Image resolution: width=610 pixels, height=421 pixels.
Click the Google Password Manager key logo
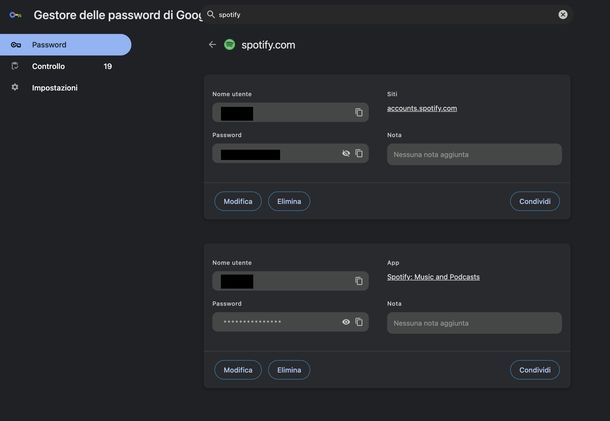click(16, 15)
